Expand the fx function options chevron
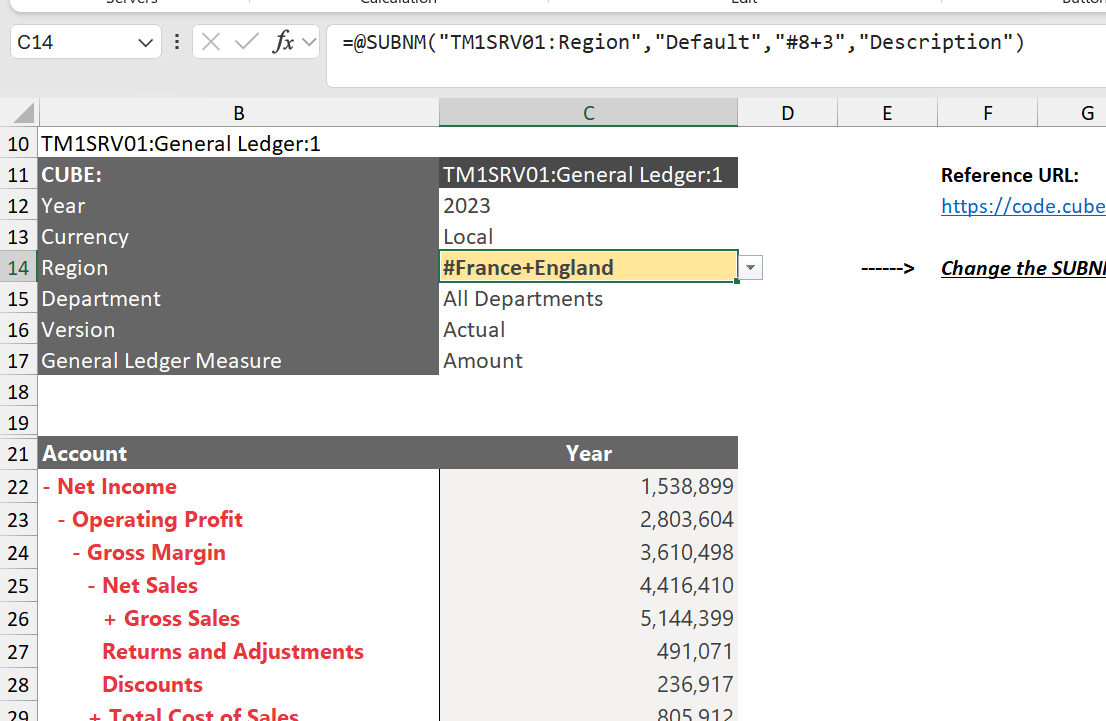The height and width of the screenshot is (721, 1106). [309, 42]
